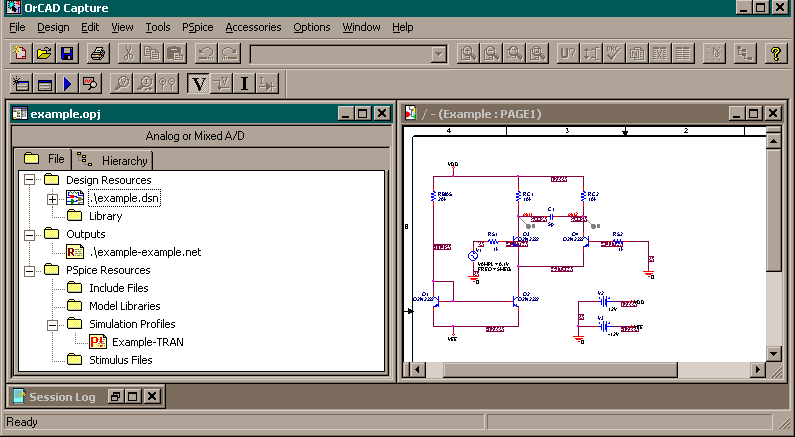Create netlist using the netlist icon
Viewport: 795px width, 437px height.
click(x=637, y=53)
